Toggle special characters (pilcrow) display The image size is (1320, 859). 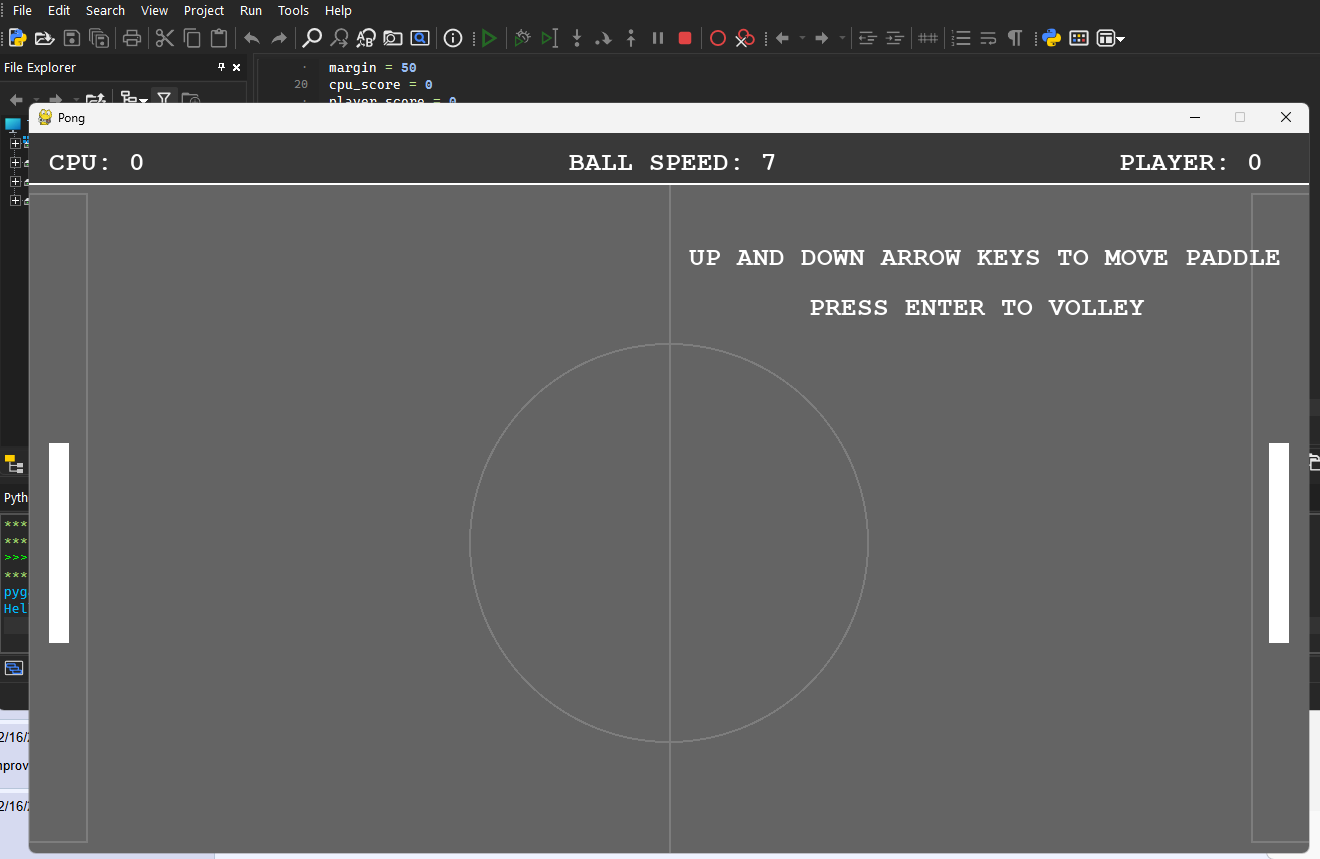1015,38
